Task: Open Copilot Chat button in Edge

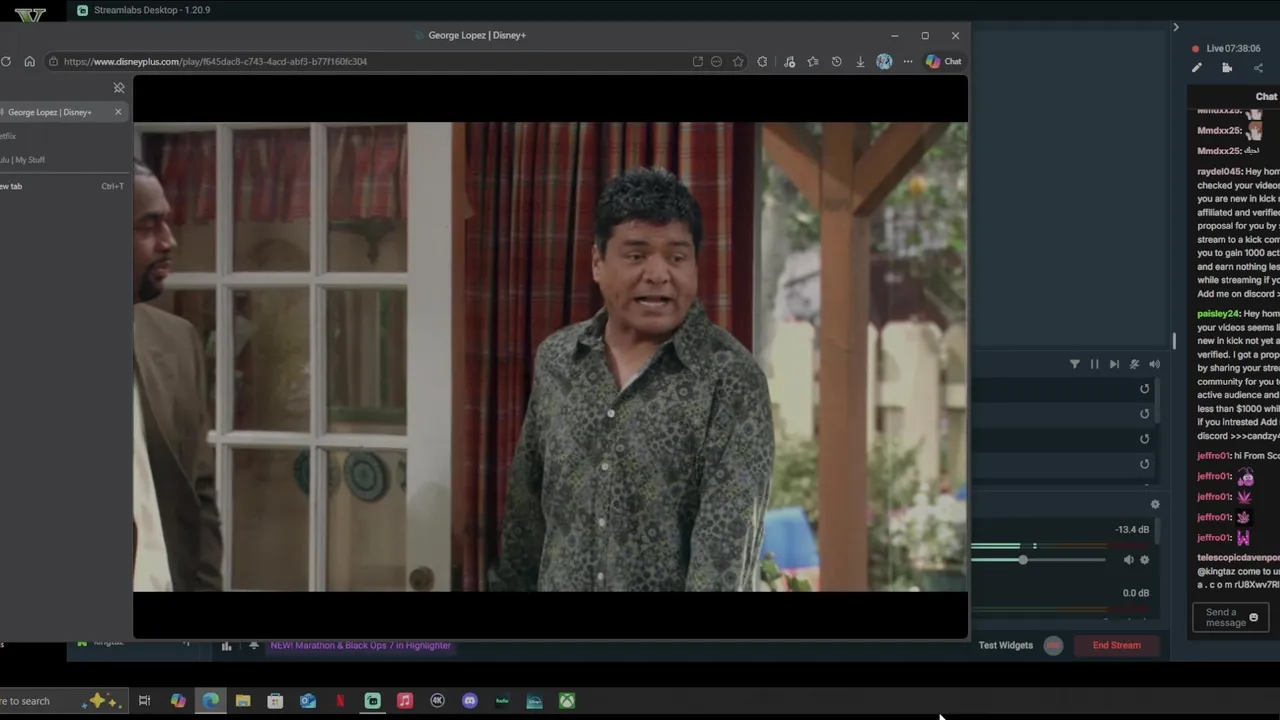Action: point(943,62)
